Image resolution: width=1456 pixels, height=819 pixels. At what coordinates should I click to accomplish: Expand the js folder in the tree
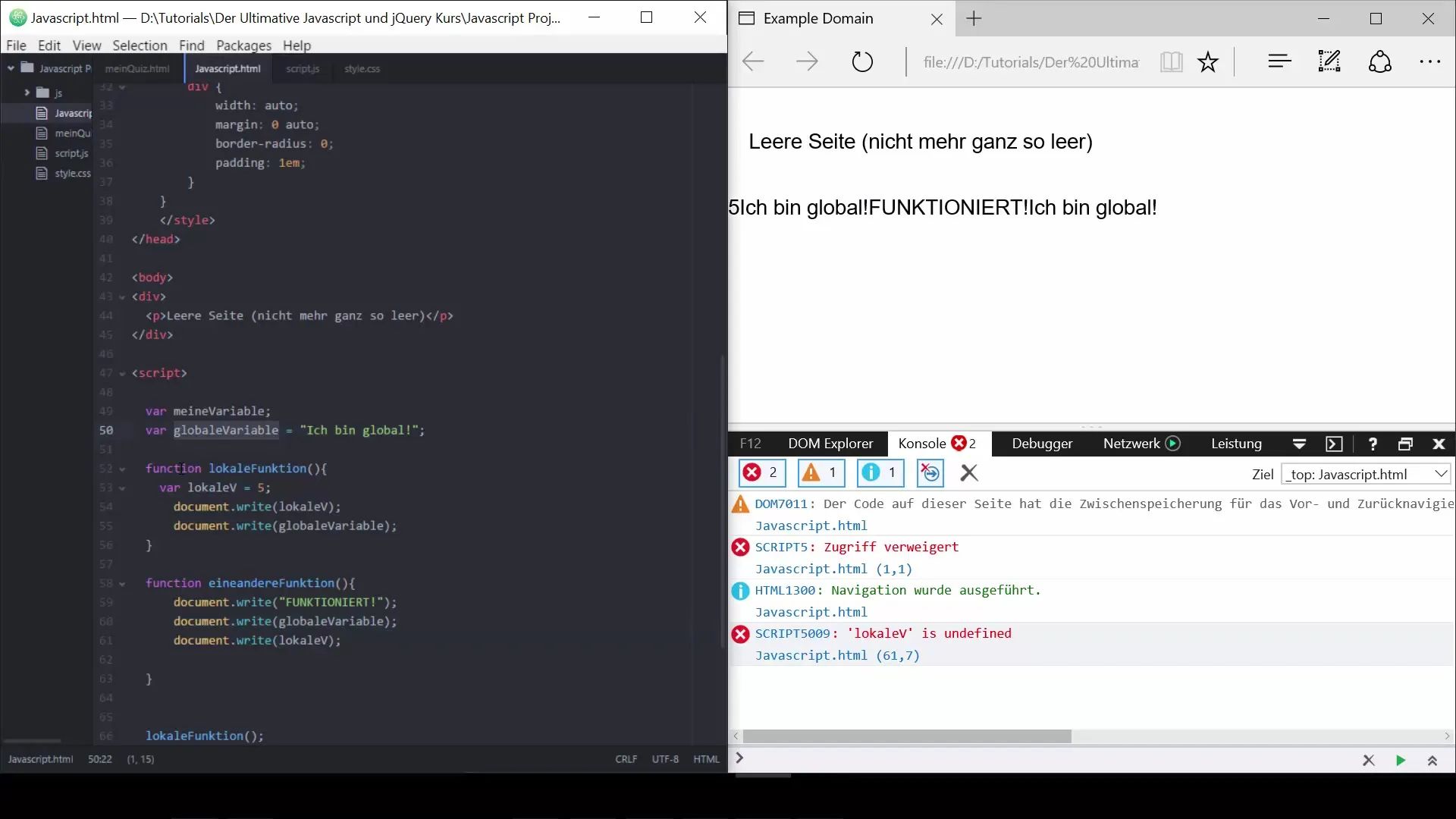[x=28, y=93]
